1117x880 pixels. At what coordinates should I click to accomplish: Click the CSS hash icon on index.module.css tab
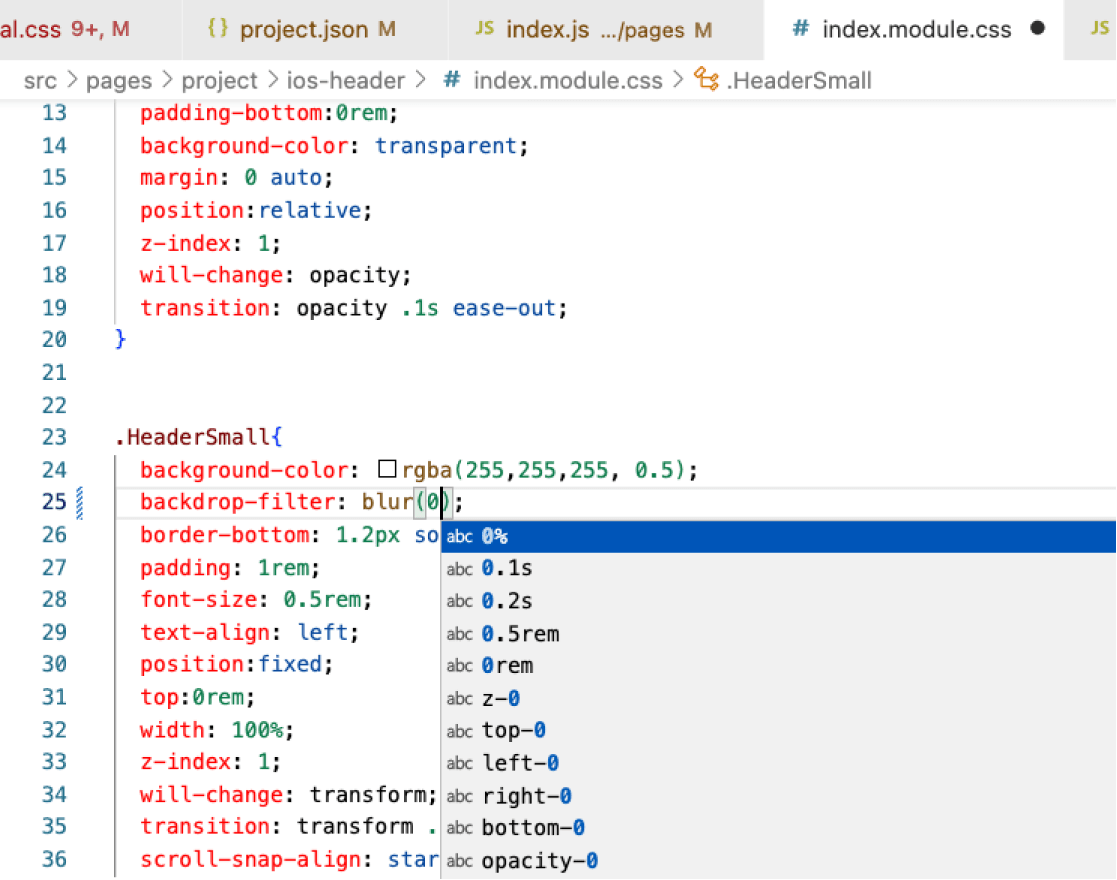click(800, 29)
